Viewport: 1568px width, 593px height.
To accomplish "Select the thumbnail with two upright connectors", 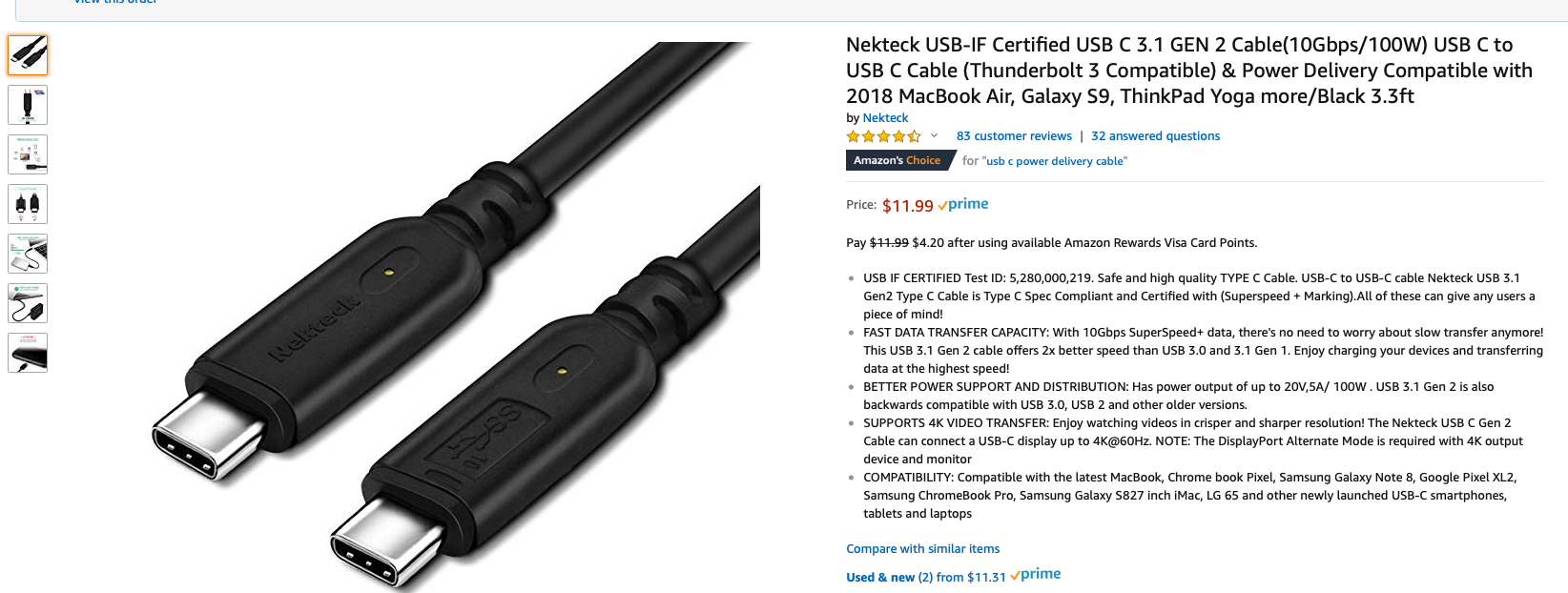I will [x=28, y=204].
